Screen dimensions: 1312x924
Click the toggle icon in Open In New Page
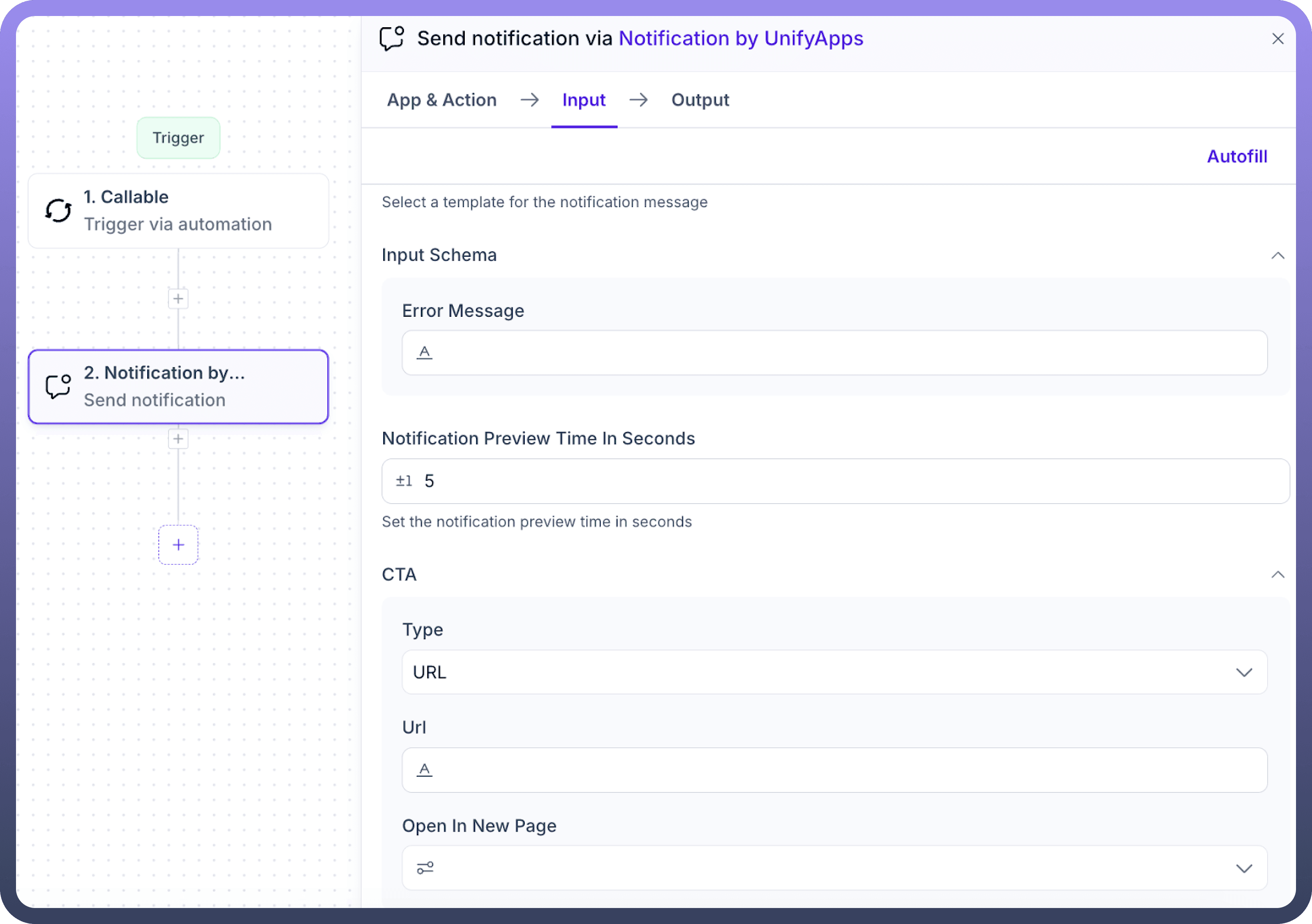(x=425, y=868)
